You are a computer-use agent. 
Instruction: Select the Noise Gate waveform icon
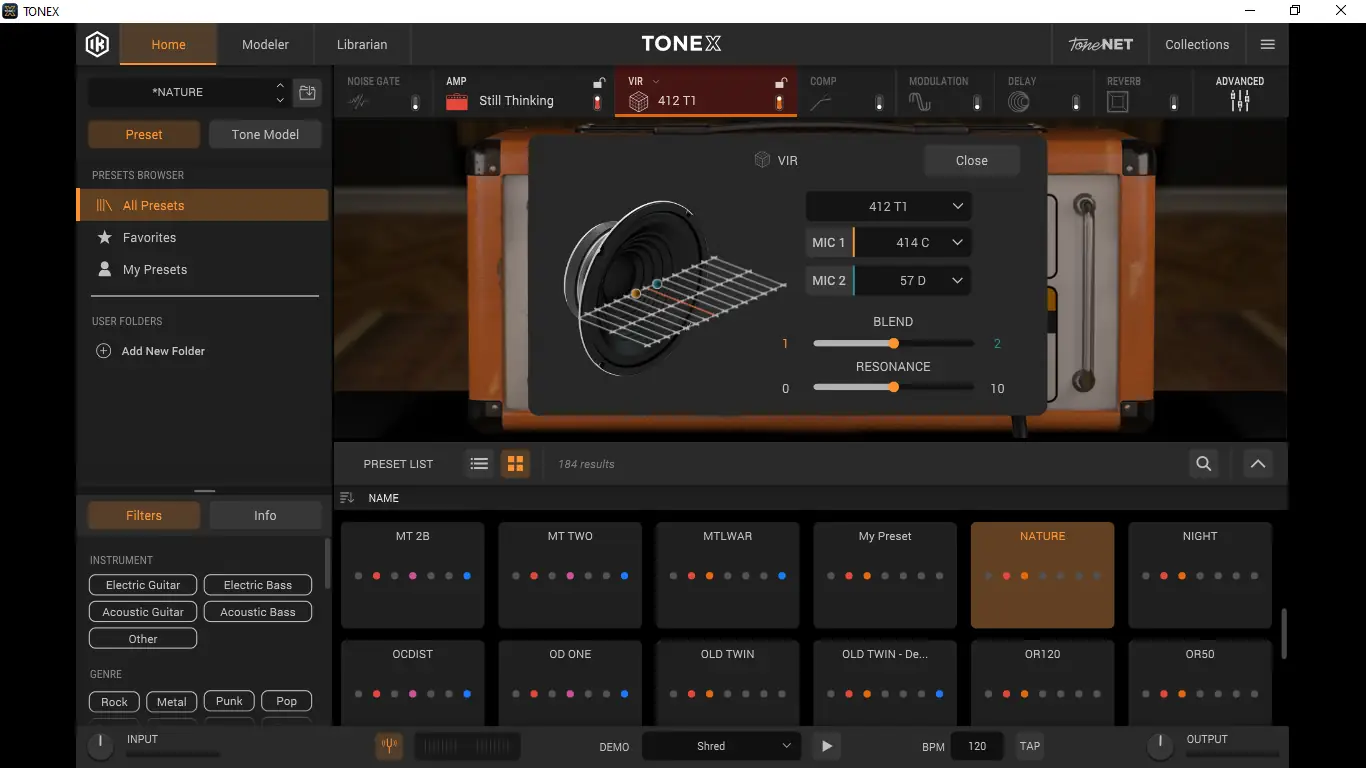[358, 101]
